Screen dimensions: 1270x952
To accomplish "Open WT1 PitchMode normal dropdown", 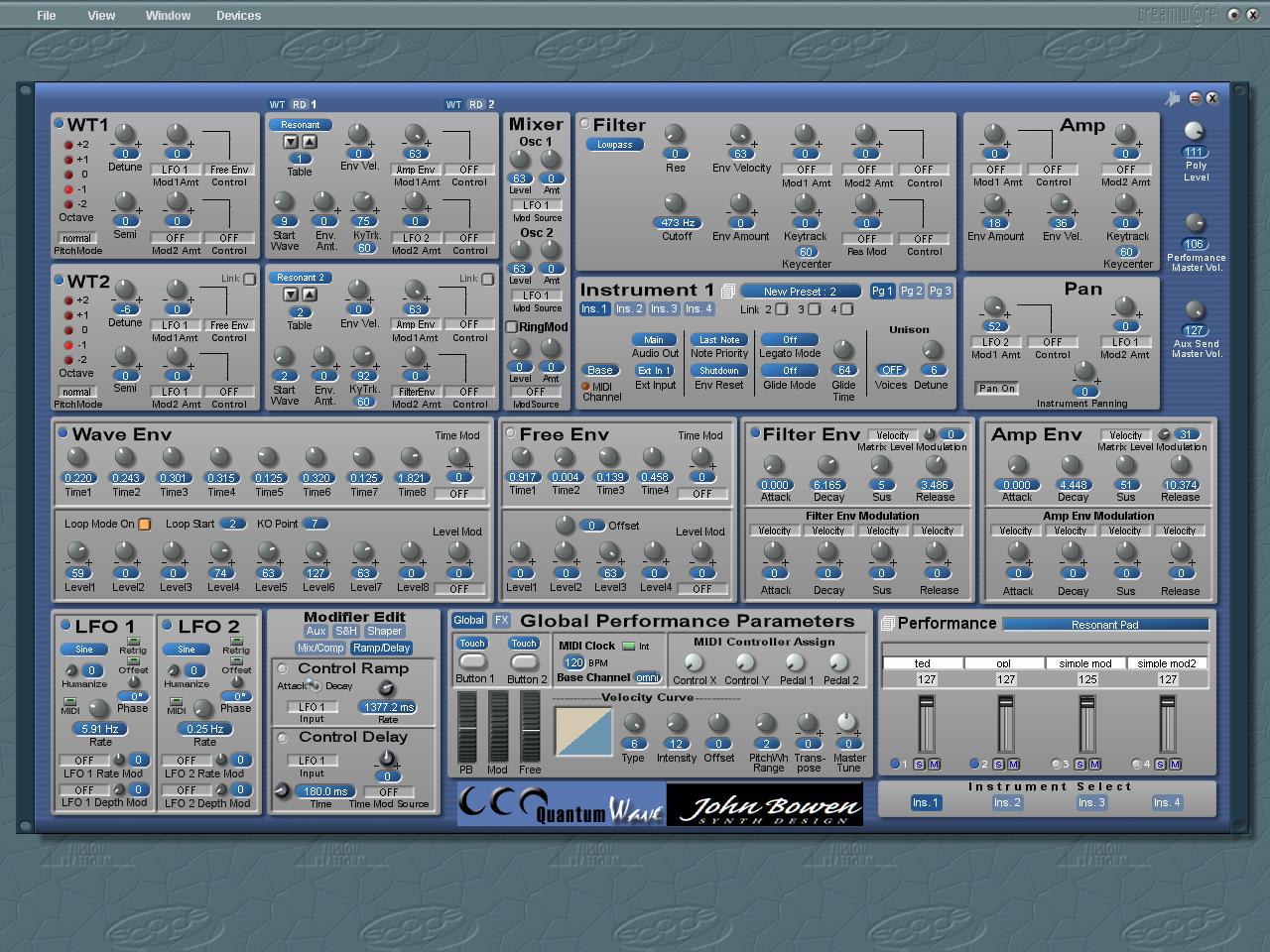I will coord(76,238).
